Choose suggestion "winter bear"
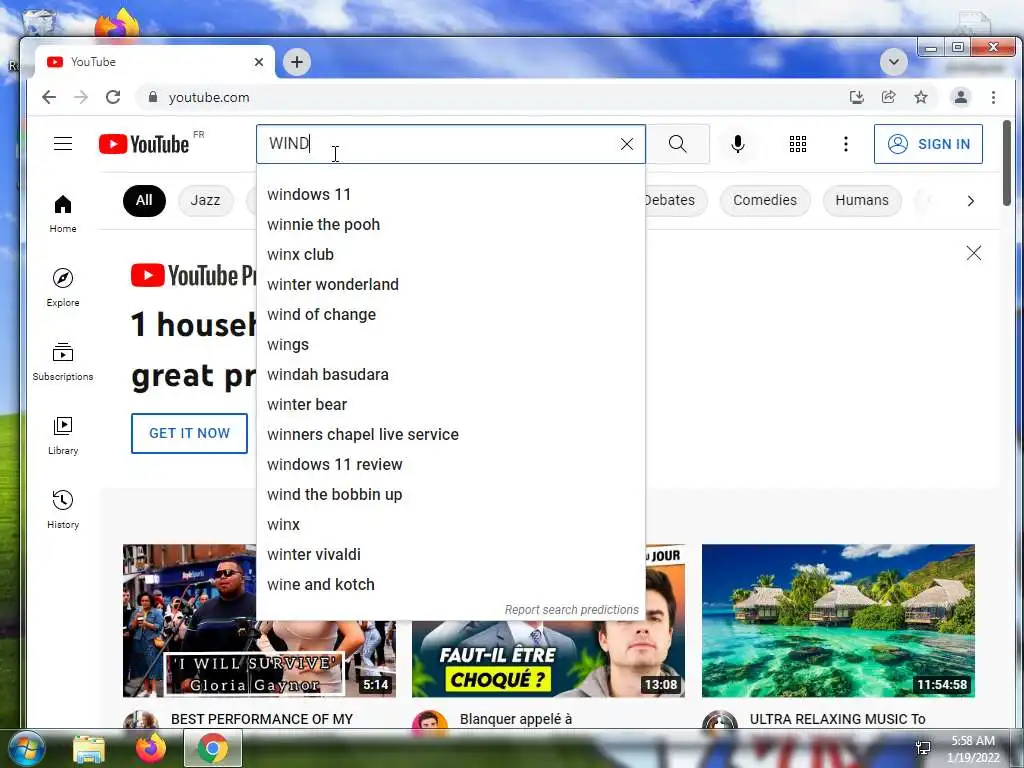 tap(451, 405)
